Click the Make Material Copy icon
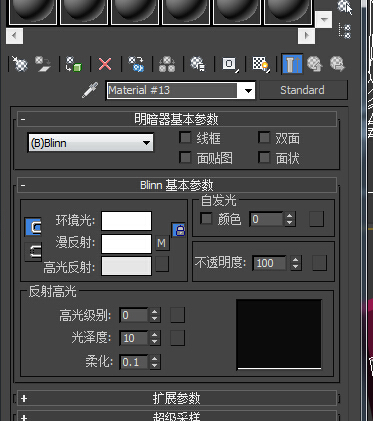Screen dimensions: 373x421 coord(136,63)
